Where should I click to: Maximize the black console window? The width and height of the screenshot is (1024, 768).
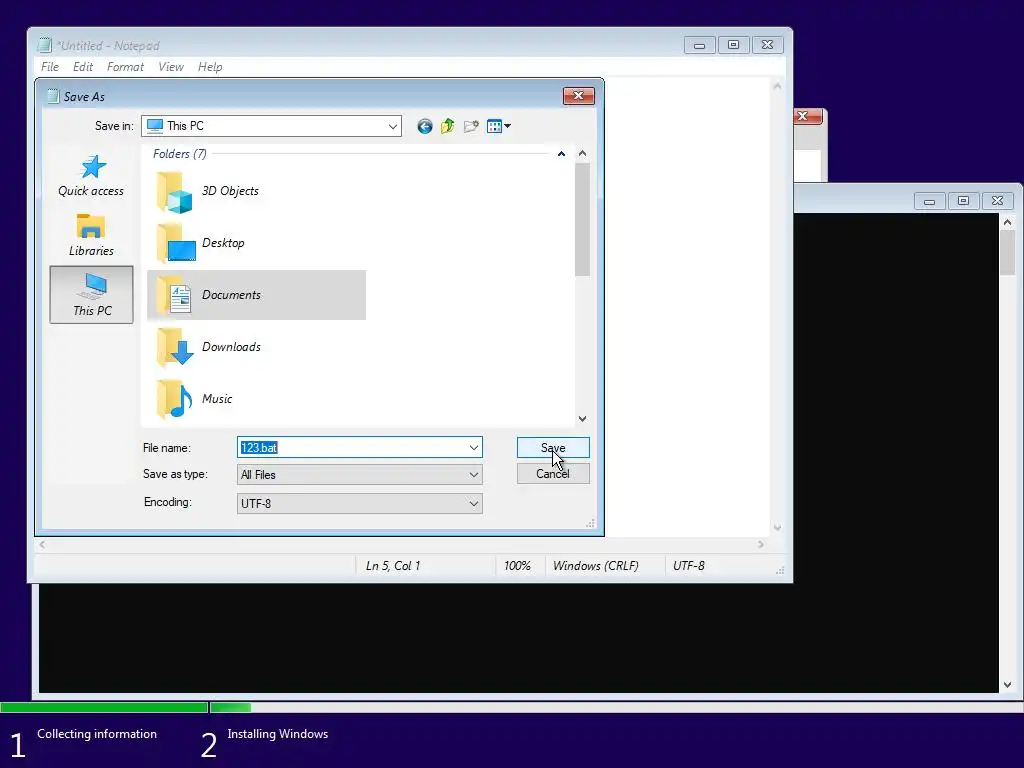coord(963,201)
